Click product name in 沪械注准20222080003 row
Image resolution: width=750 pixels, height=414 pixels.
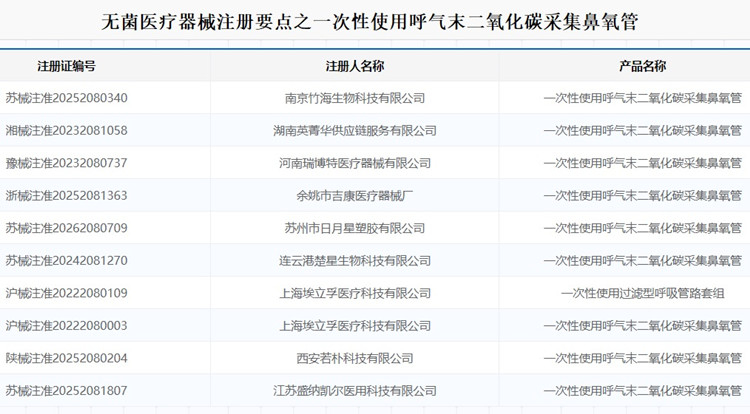point(642,326)
